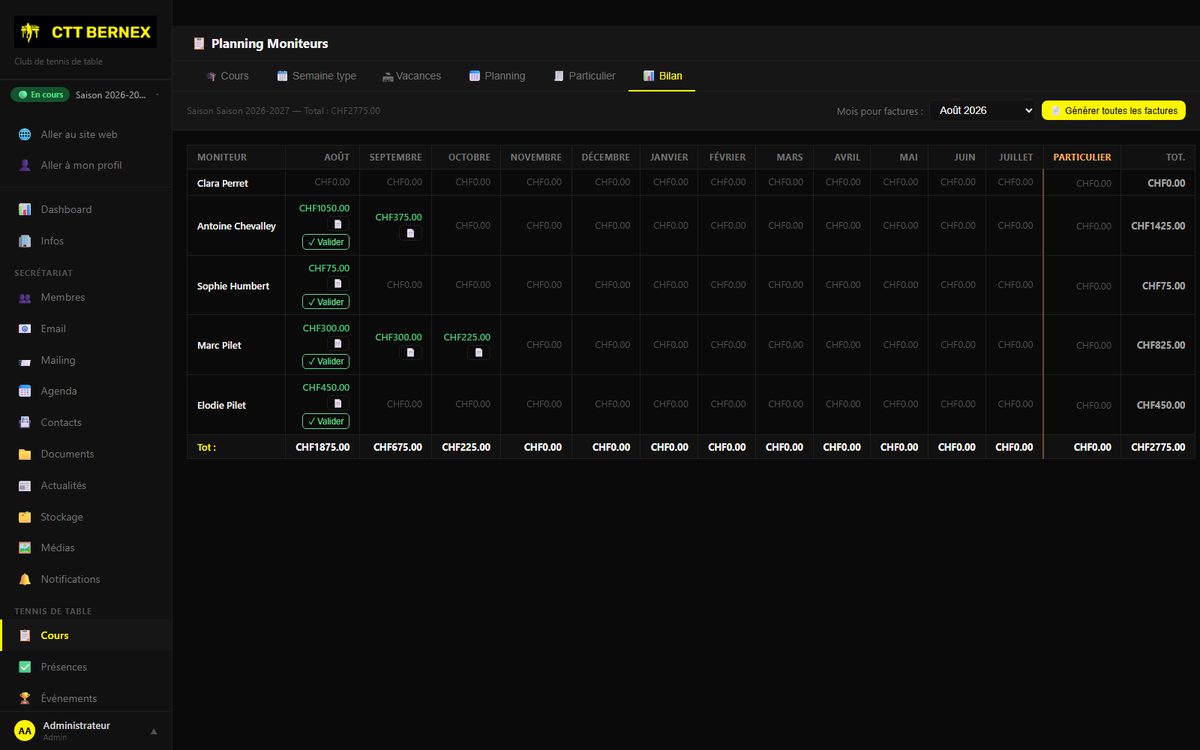Screen dimensions: 1200x750
Task: Click the Présences checkmark icon
Action: (x=25, y=667)
